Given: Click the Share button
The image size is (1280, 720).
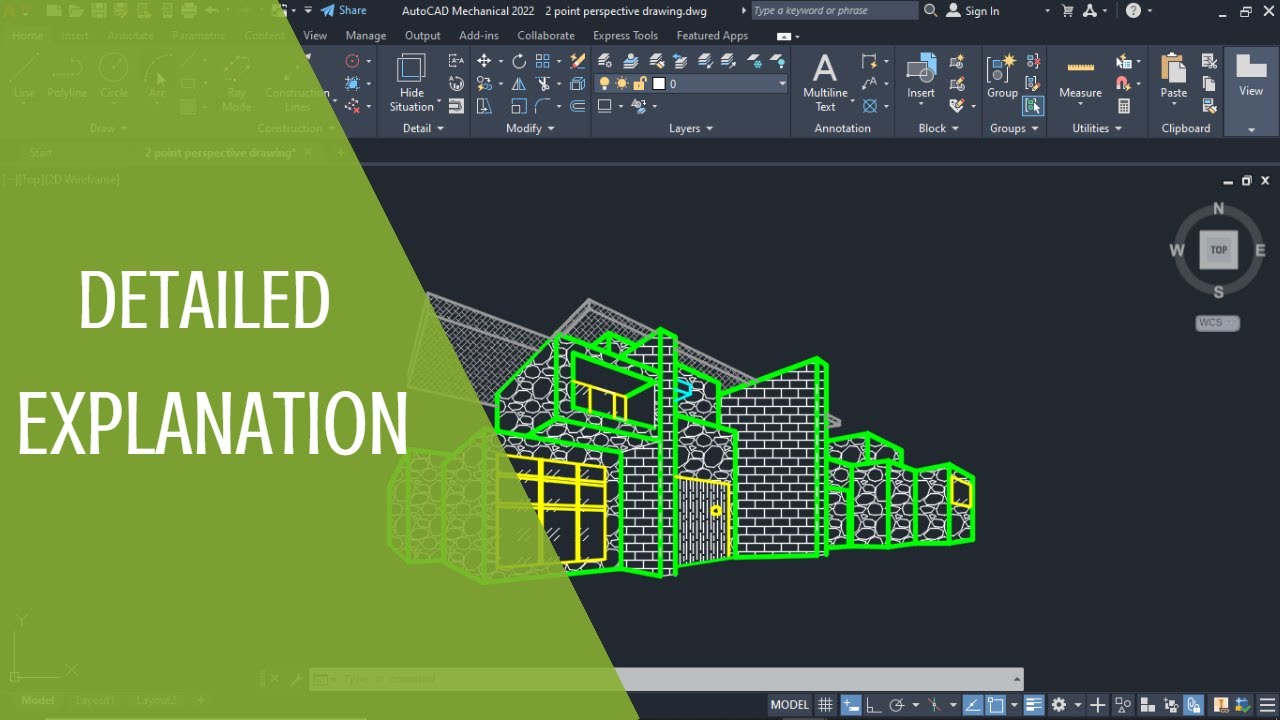Looking at the screenshot, I should coord(343,10).
